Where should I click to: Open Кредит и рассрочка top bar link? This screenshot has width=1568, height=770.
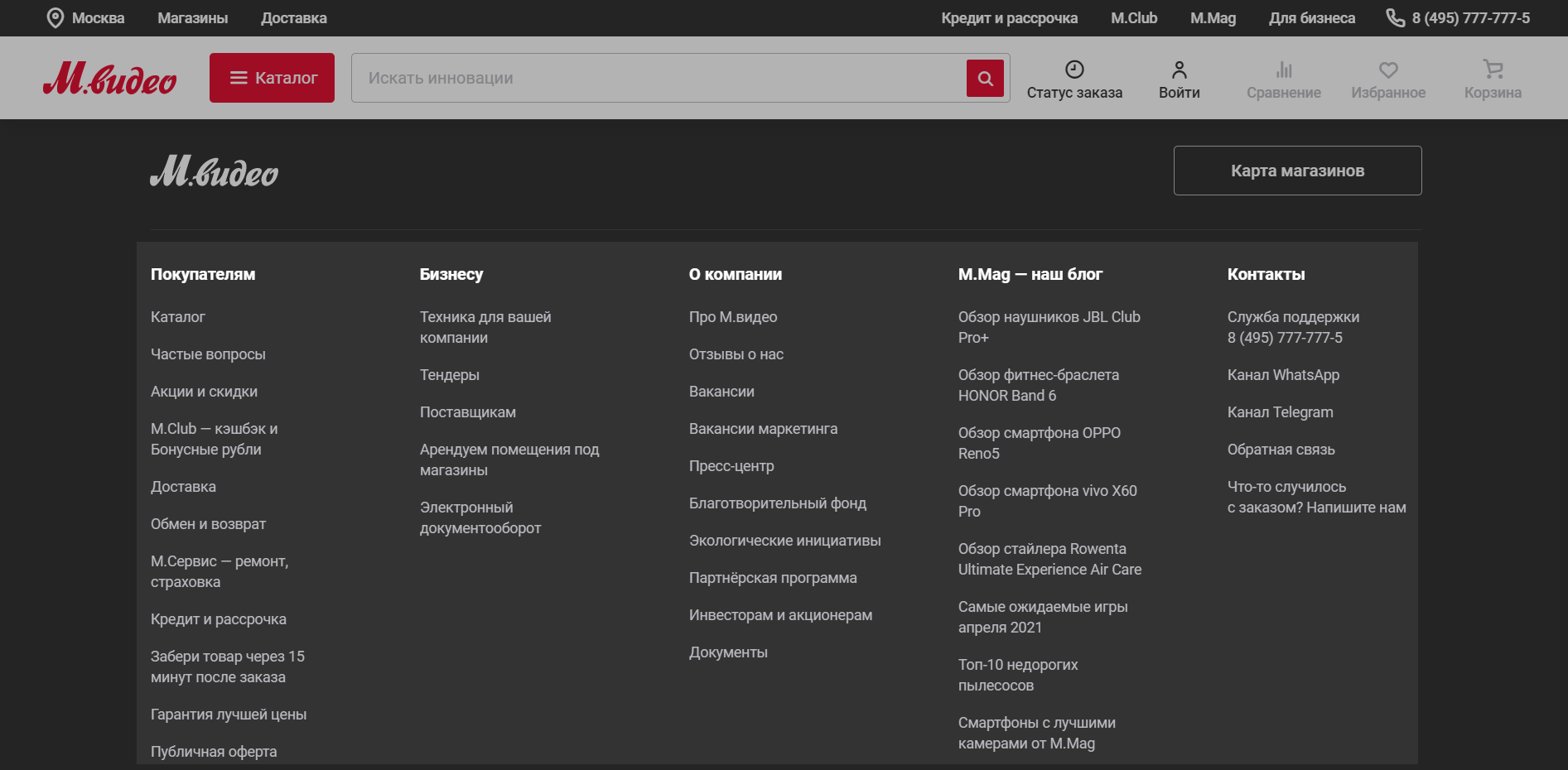(1010, 18)
